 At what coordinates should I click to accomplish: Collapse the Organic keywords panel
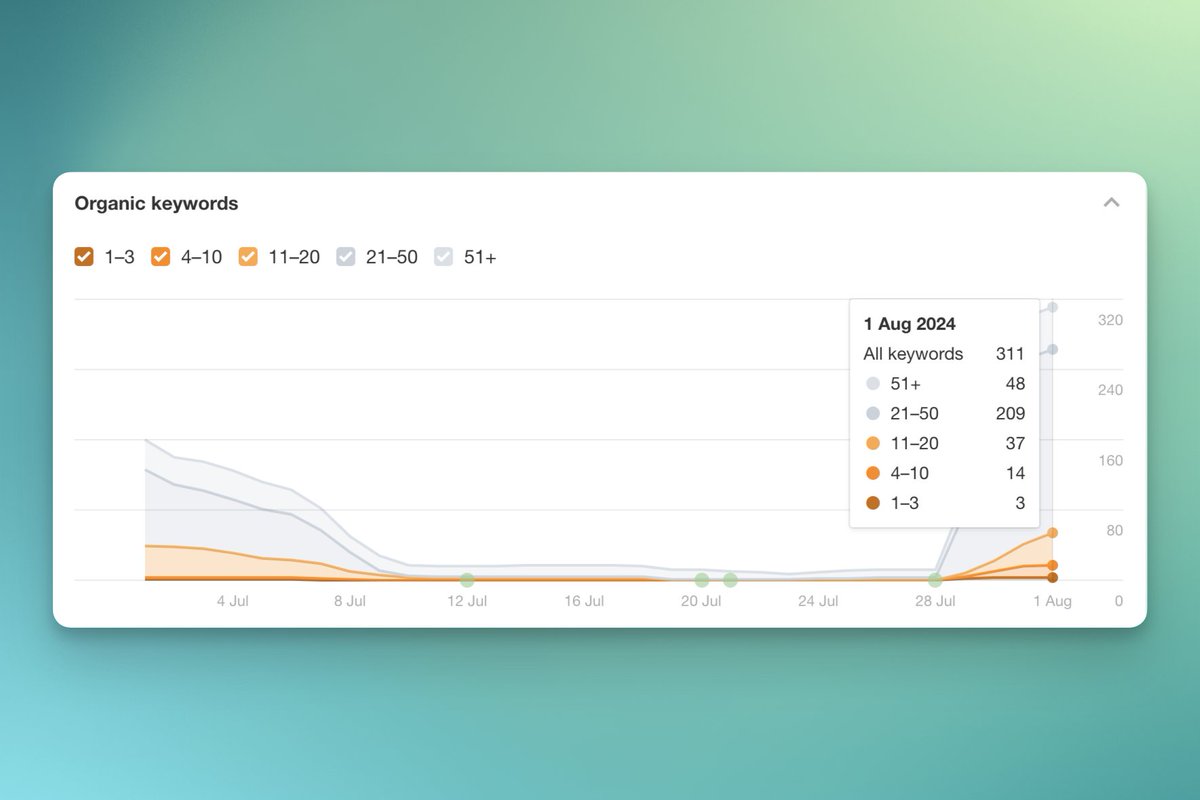coord(1111,203)
